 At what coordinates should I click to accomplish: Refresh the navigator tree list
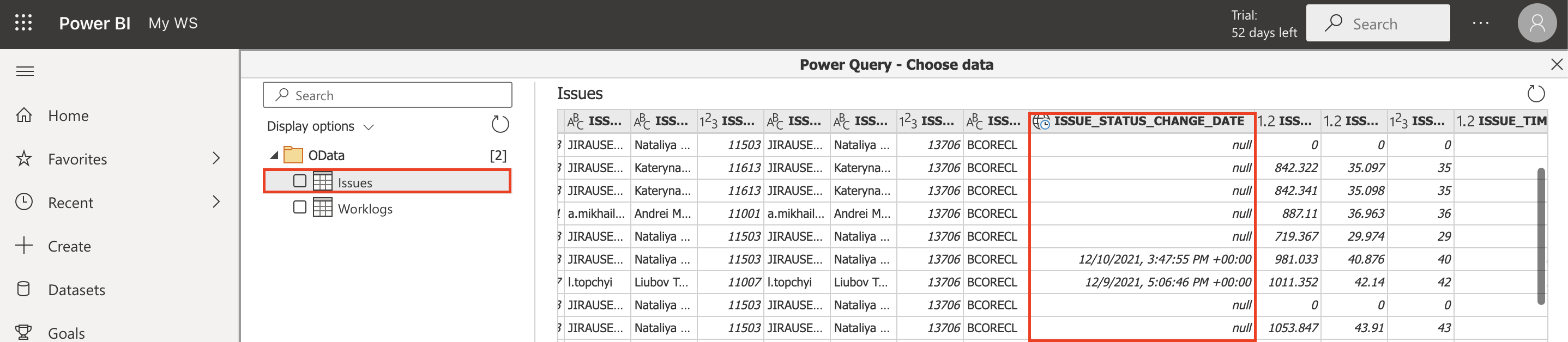(x=500, y=125)
